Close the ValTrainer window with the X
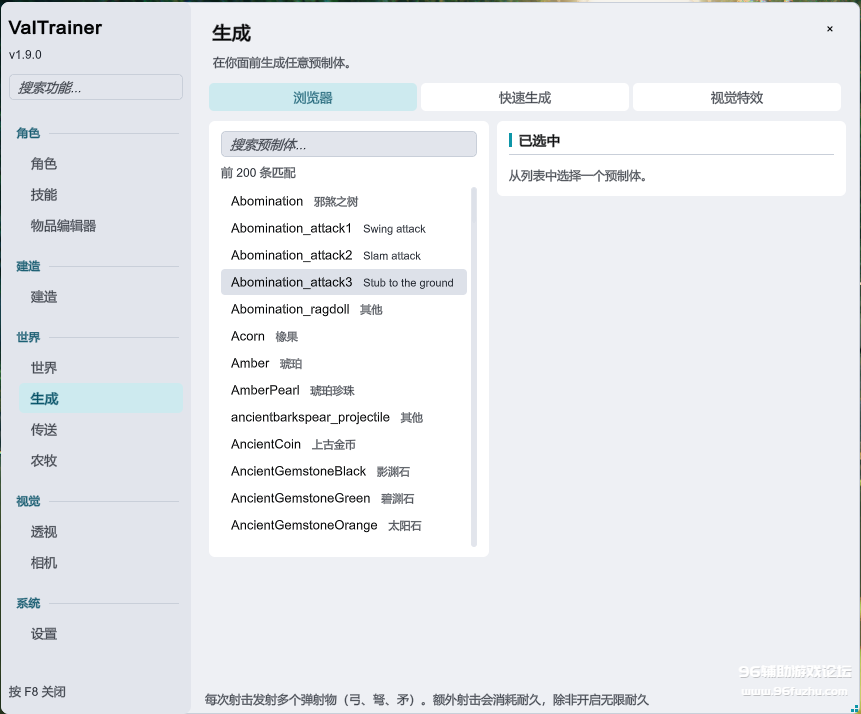 point(830,29)
